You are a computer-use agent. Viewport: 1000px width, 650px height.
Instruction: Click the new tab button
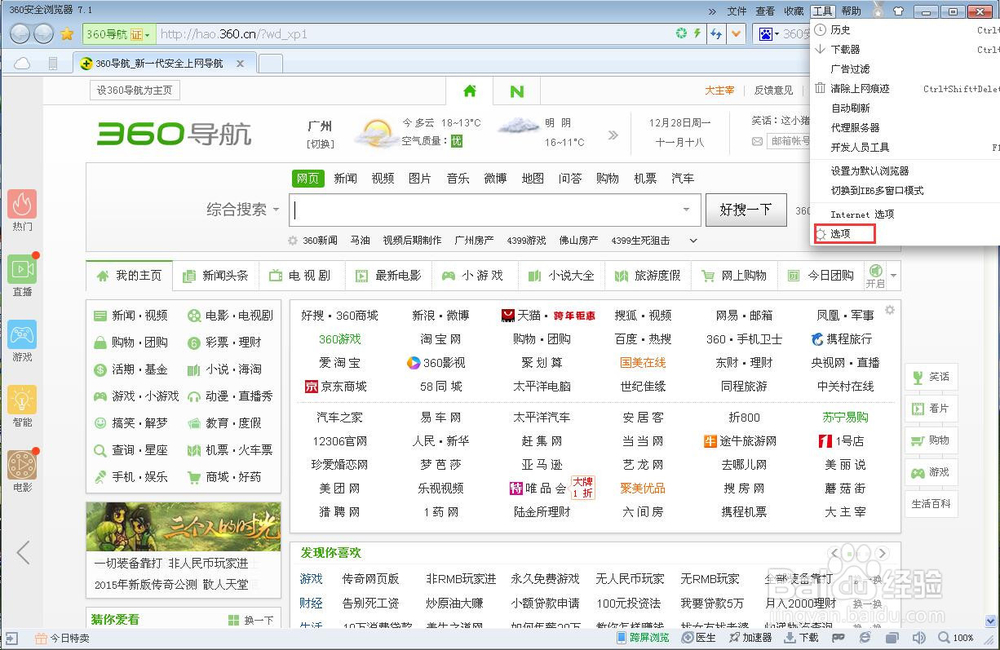(270, 64)
